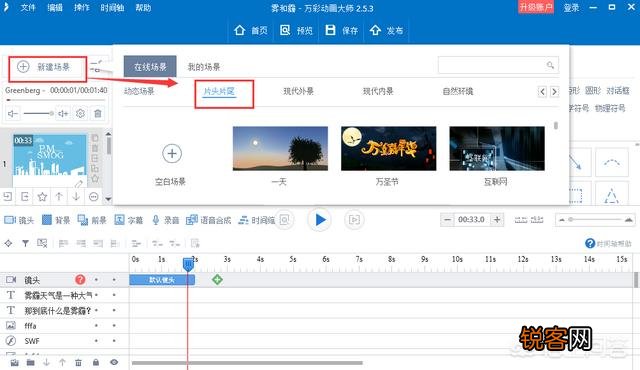Delete the Greenberg background music

click(x=98, y=113)
